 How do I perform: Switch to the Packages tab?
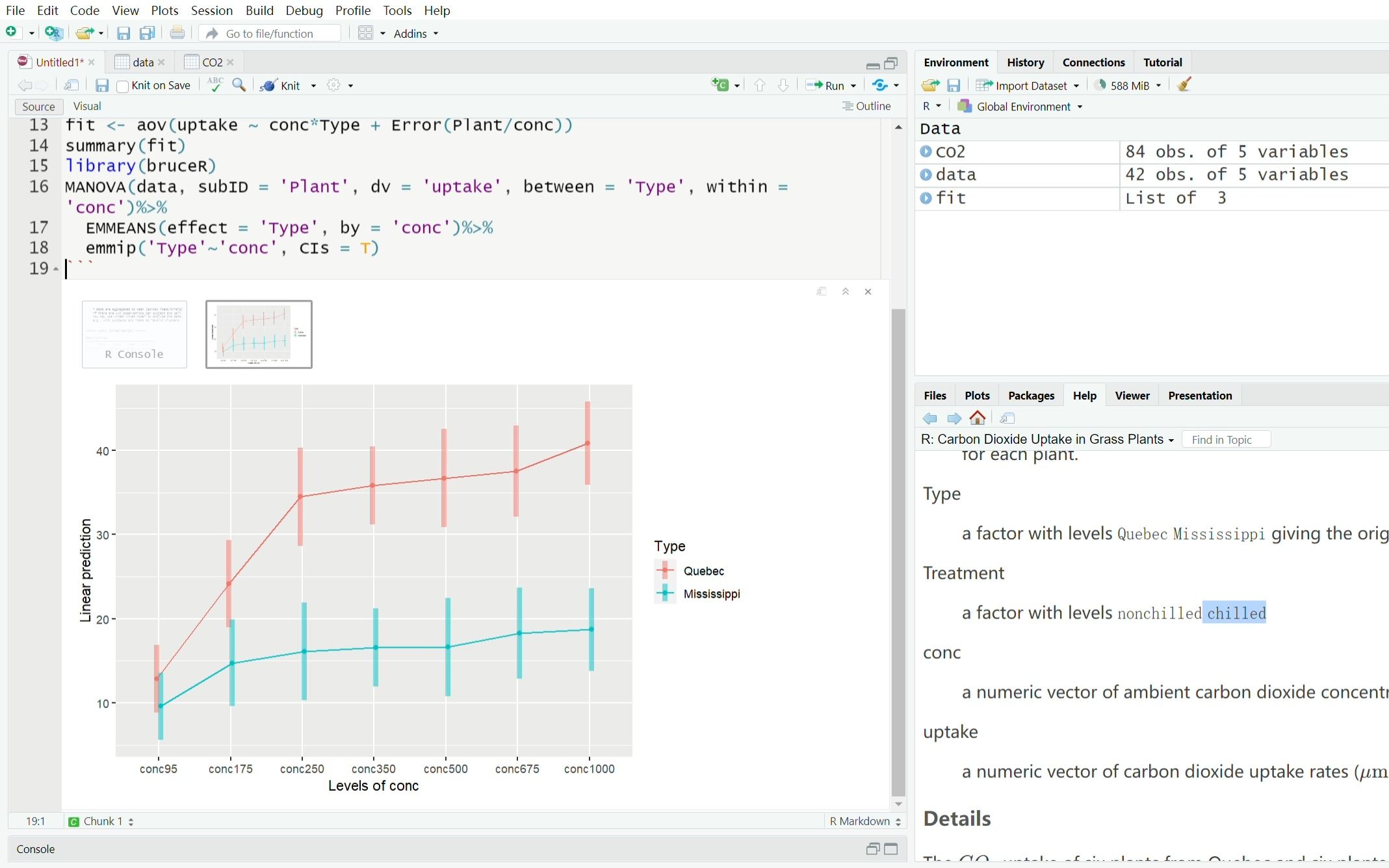click(1031, 396)
